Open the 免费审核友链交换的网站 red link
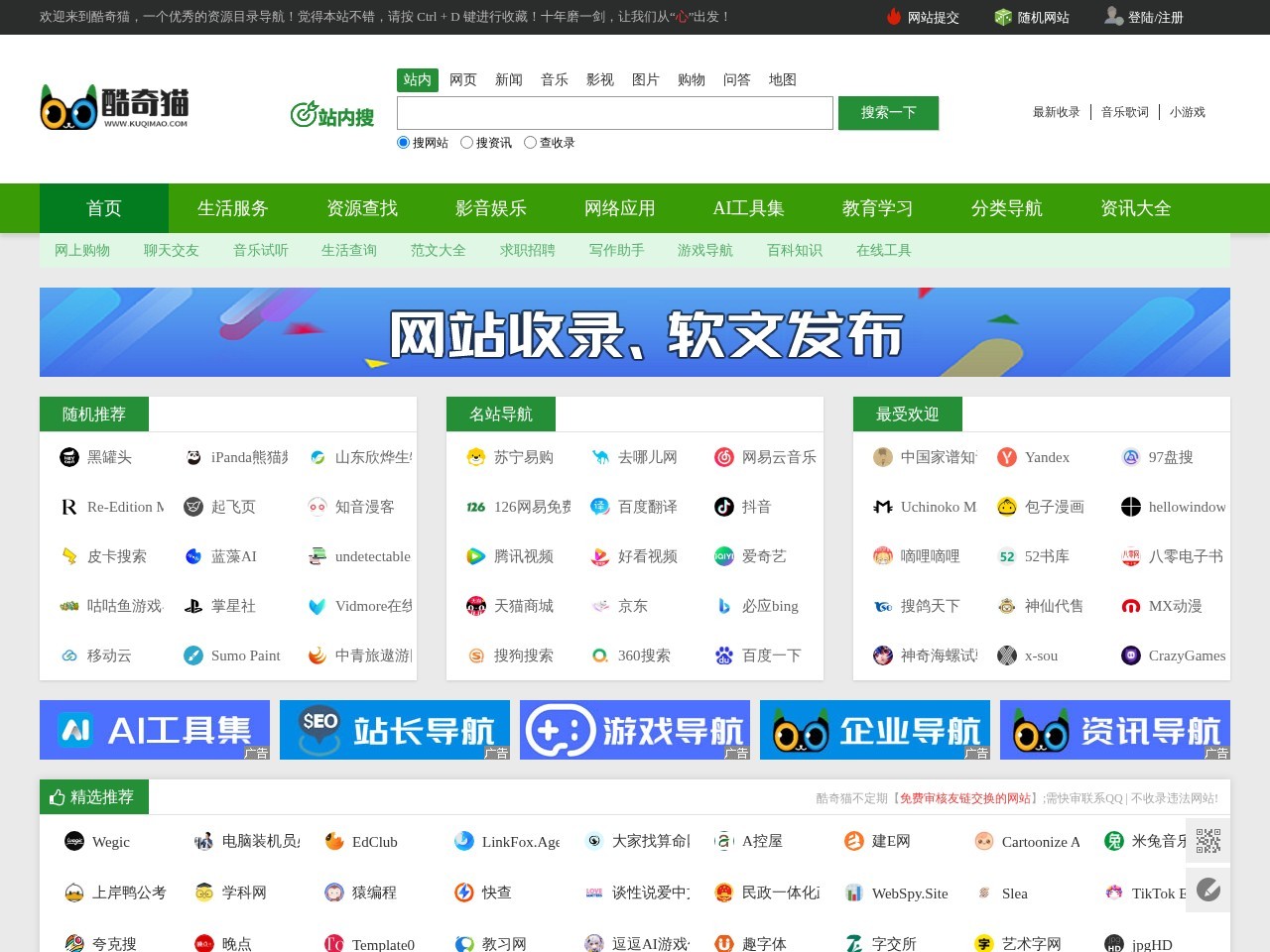Image resolution: width=1270 pixels, height=952 pixels. click(965, 798)
